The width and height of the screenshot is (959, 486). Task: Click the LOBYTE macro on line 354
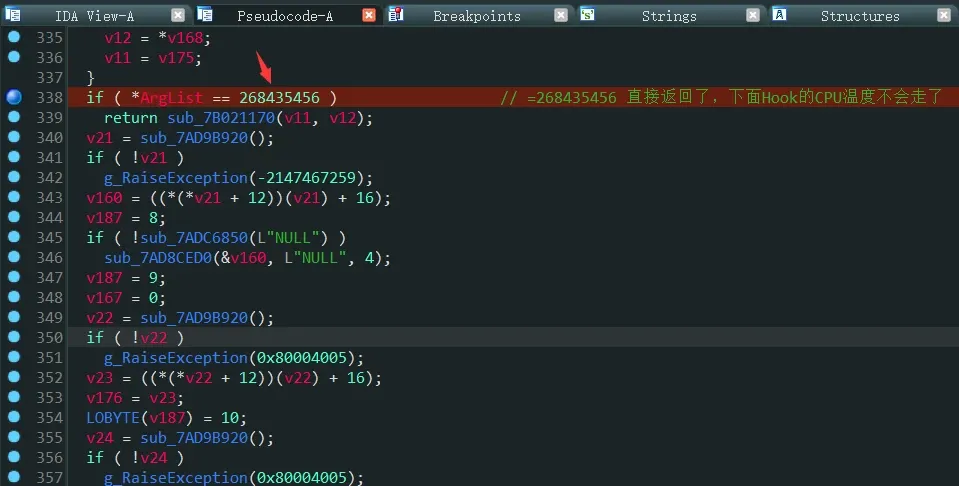pyautogui.click(x=113, y=418)
